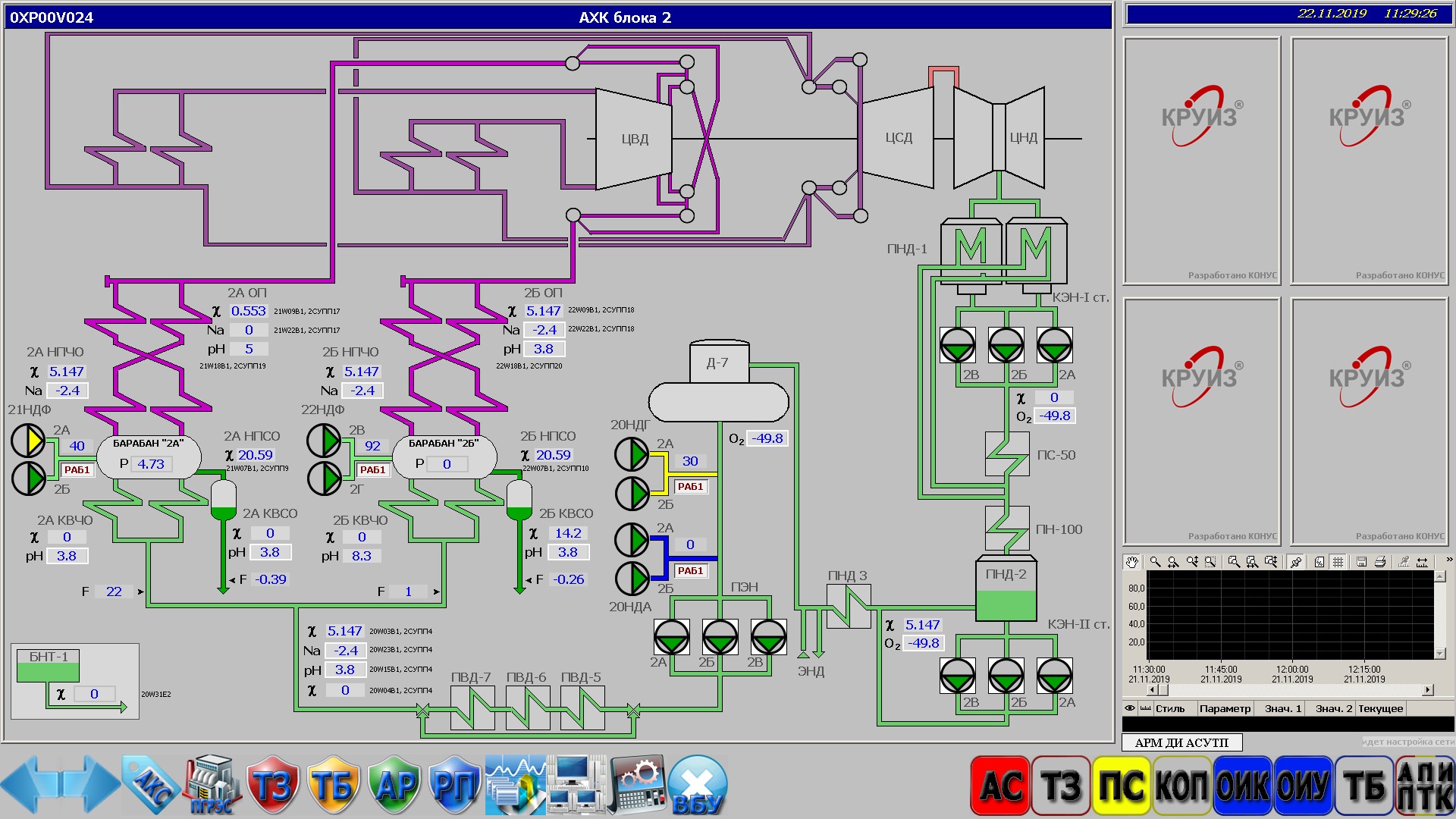The image size is (1456, 819).
Task: Click the red АС alarm button
Action: (x=1000, y=786)
